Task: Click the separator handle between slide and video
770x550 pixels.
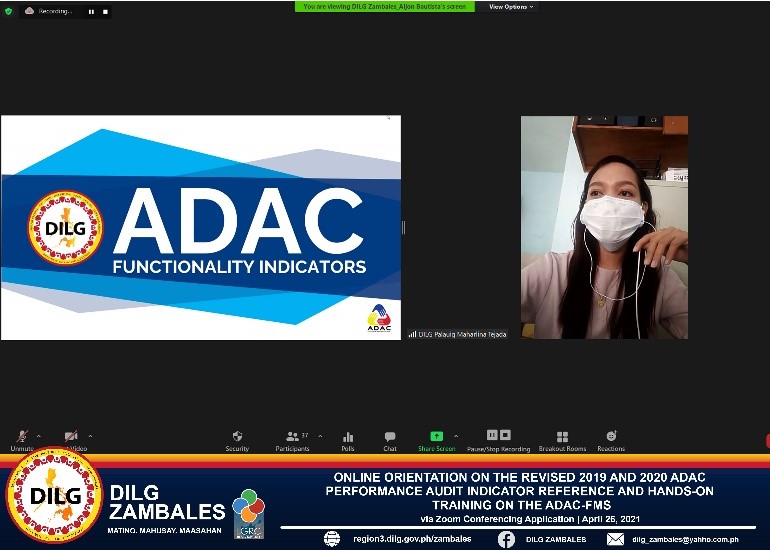Action: click(404, 227)
